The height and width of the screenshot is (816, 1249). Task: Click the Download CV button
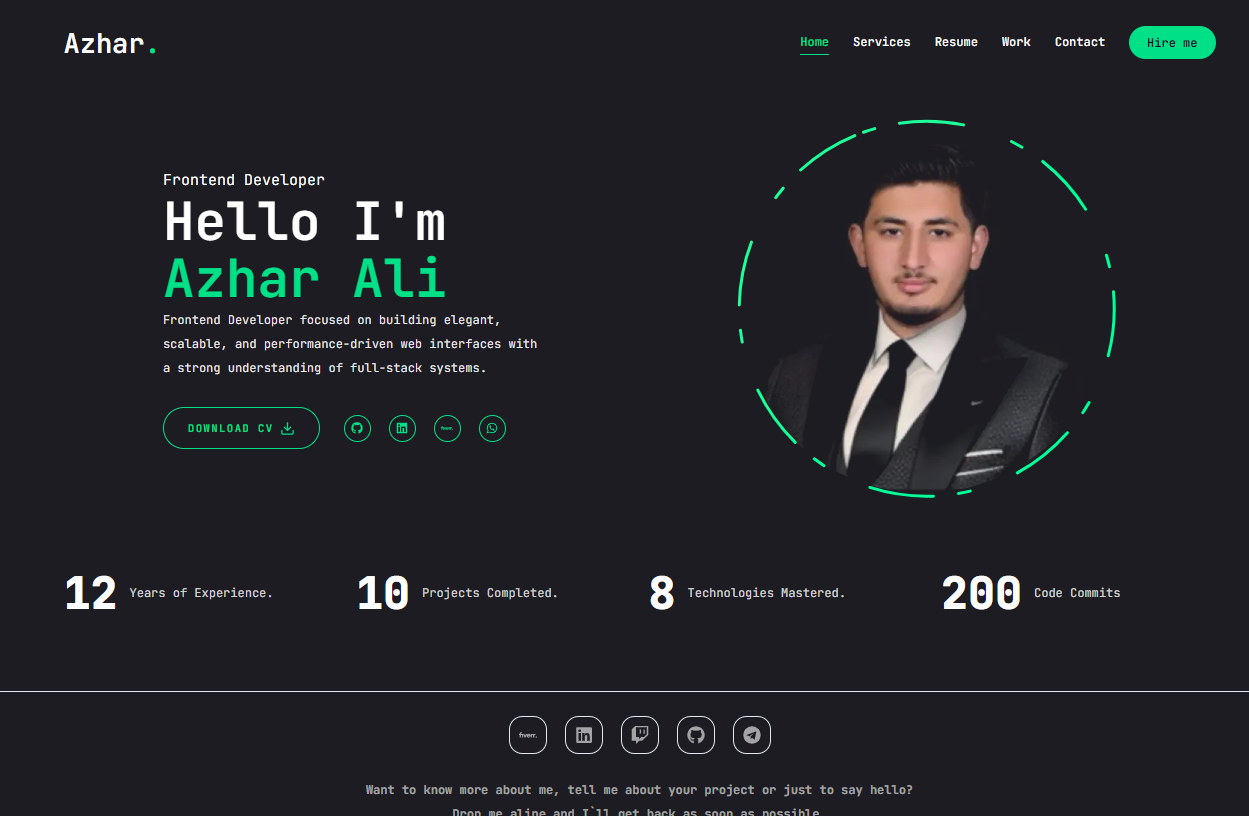[x=241, y=428]
